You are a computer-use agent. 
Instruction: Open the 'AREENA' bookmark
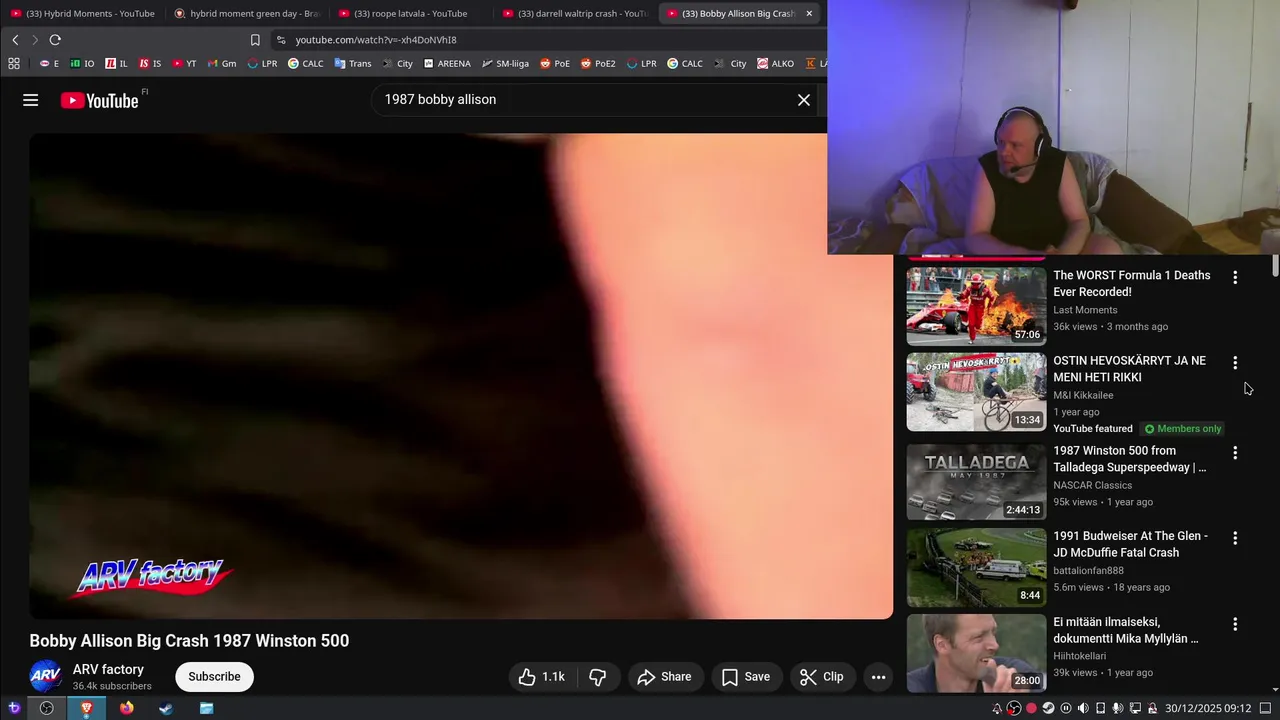point(446,63)
